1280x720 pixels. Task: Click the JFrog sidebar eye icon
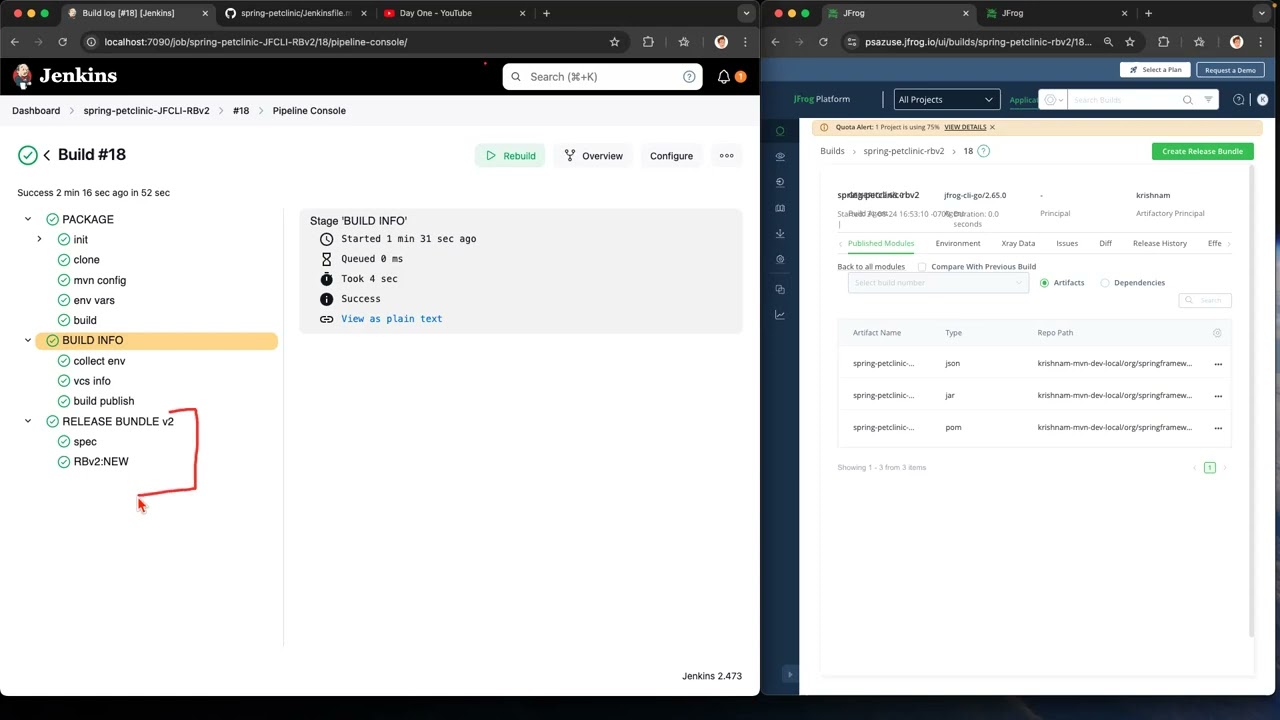(780, 157)
